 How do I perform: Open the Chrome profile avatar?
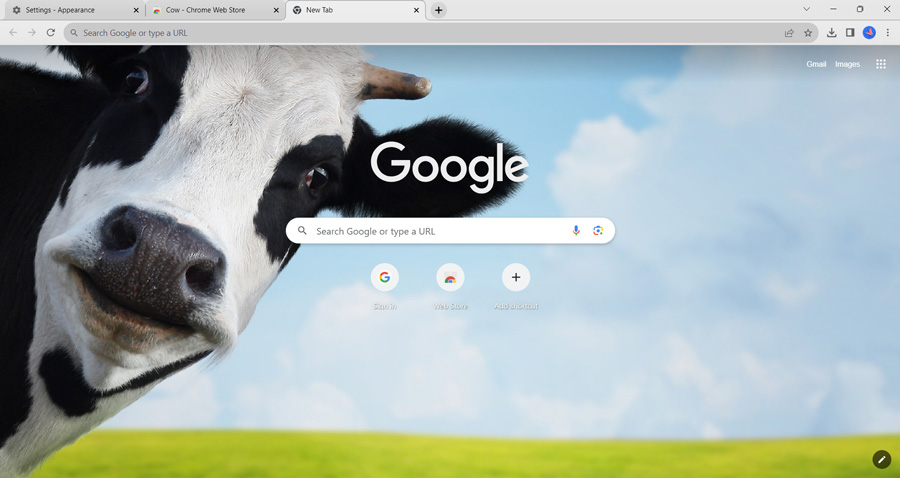click(869, 33)
